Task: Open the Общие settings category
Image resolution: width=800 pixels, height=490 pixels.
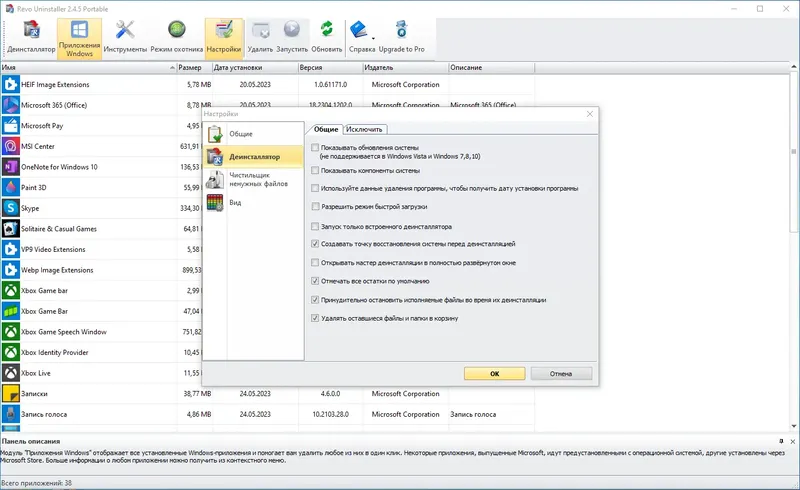Action: (x=254, y=134)
